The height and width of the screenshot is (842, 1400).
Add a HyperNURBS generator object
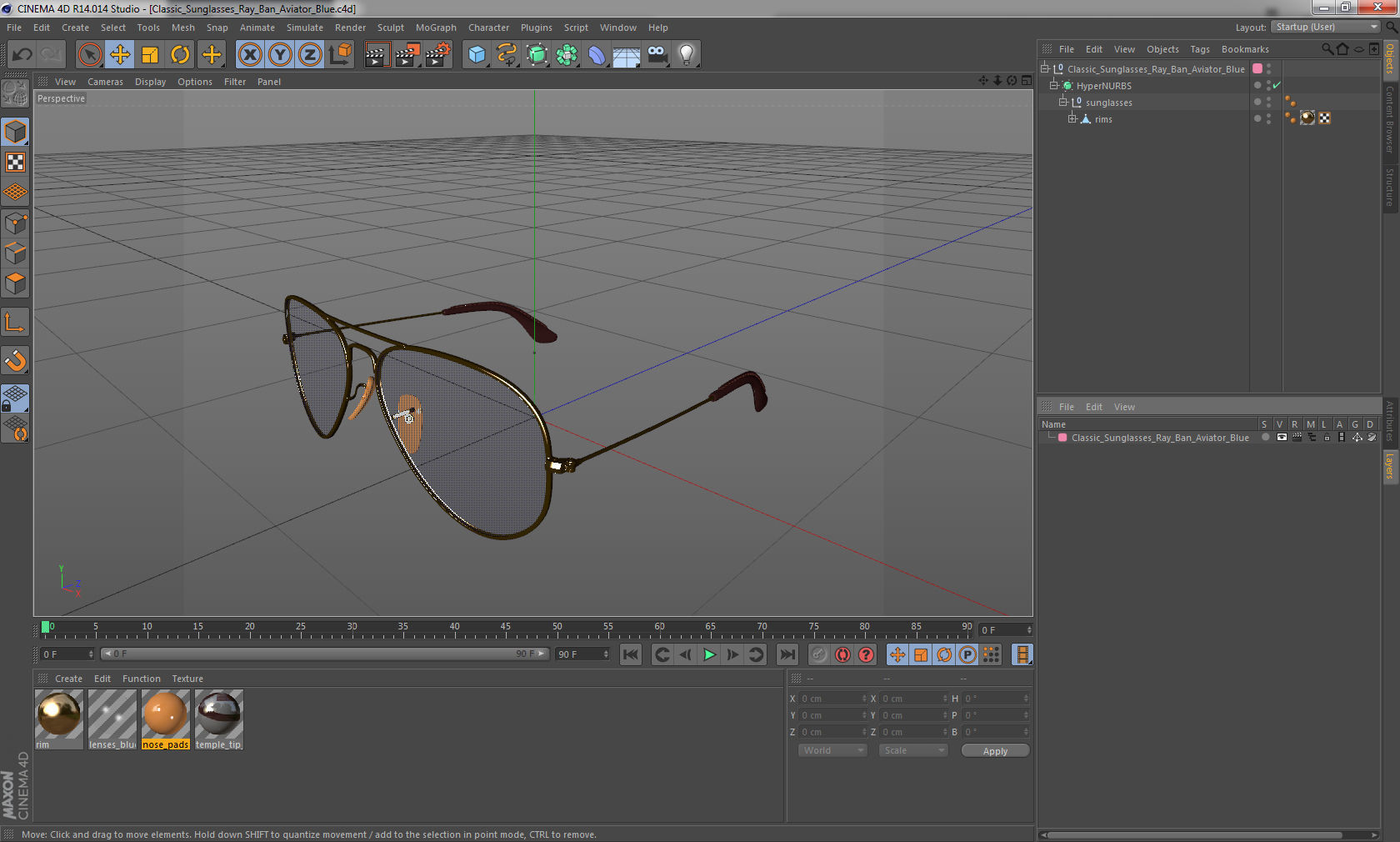coord(537,55)
